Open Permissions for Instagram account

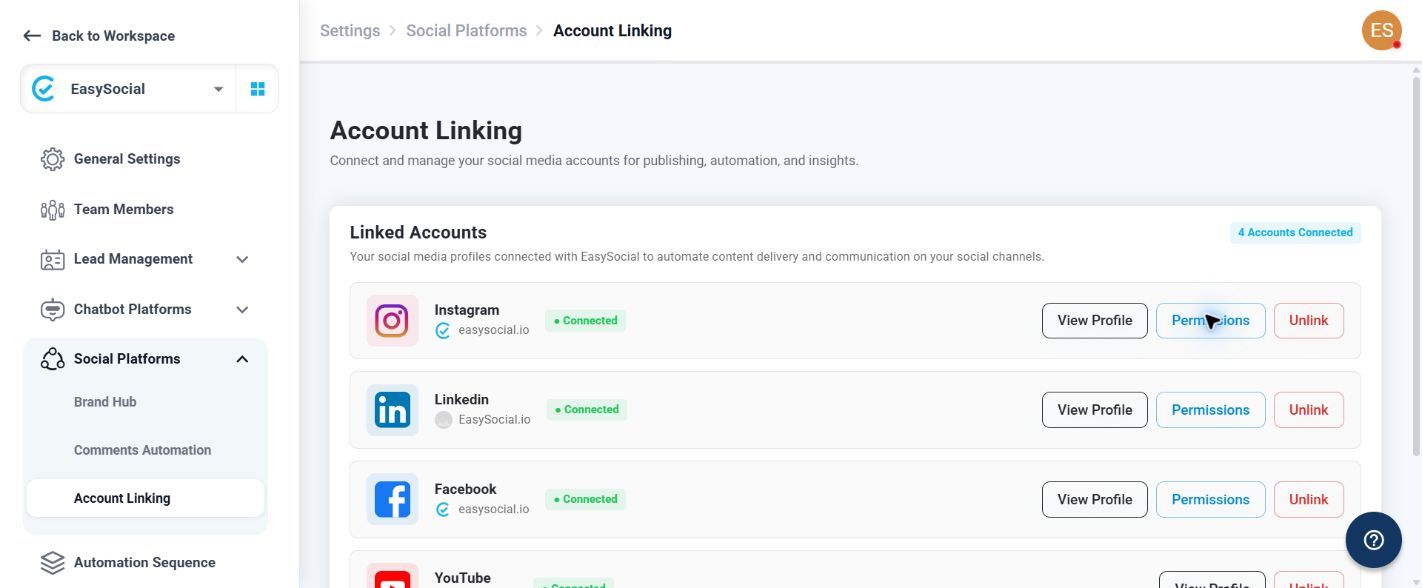click(x=1210, y=320)
